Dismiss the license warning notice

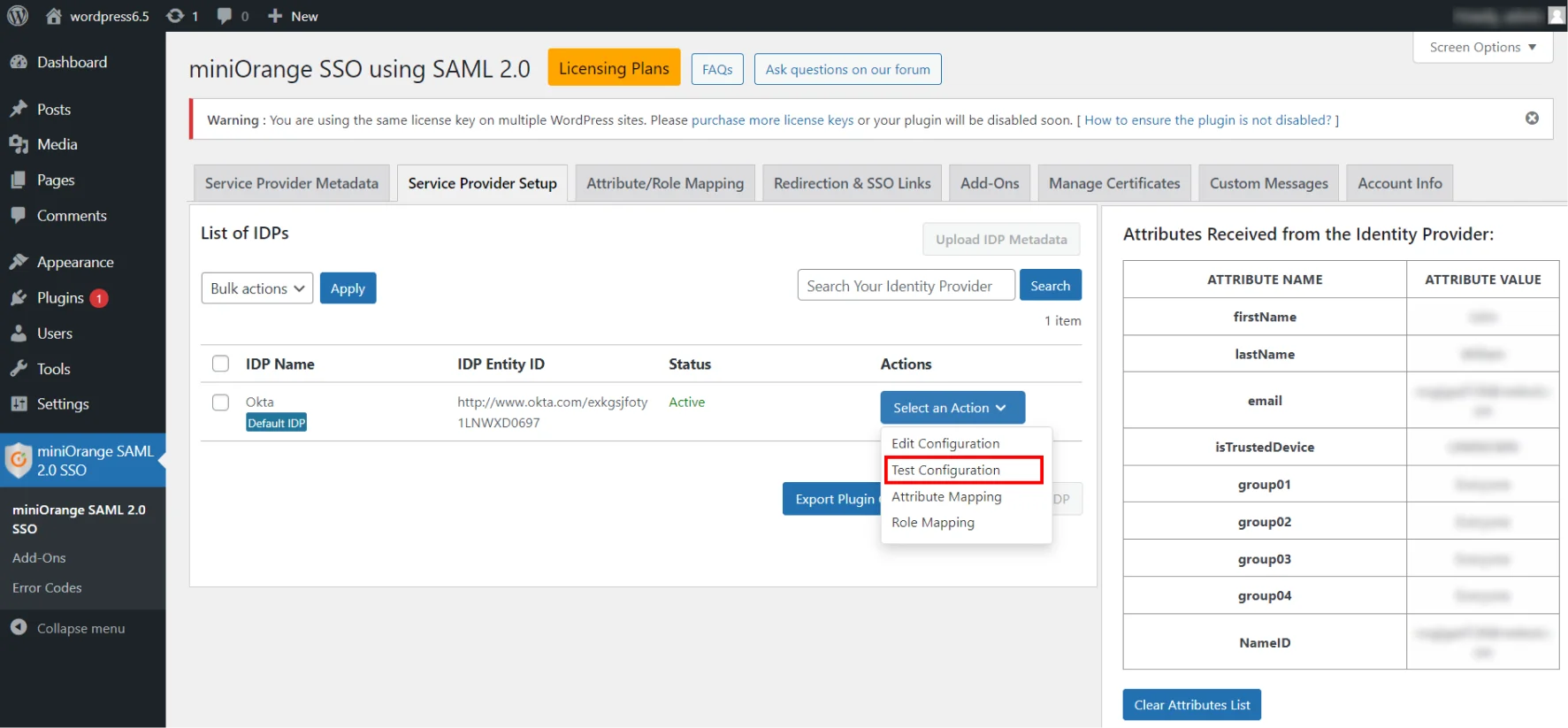[x=1532, y=119]
